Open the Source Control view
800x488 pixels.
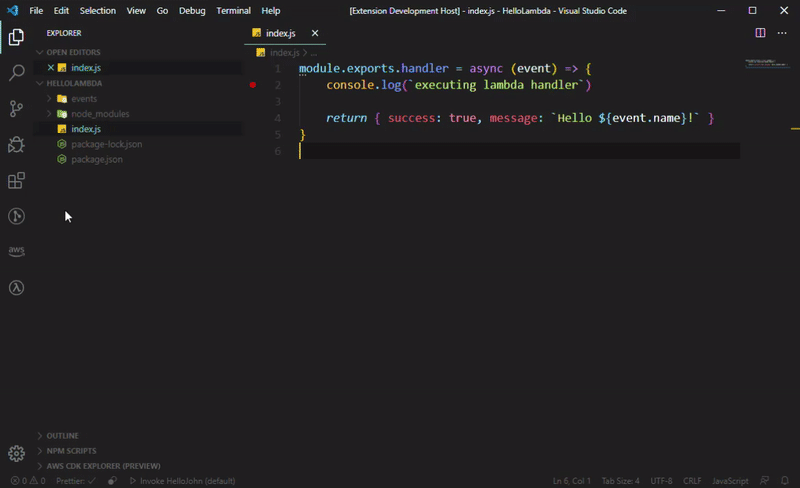point(16,108)
